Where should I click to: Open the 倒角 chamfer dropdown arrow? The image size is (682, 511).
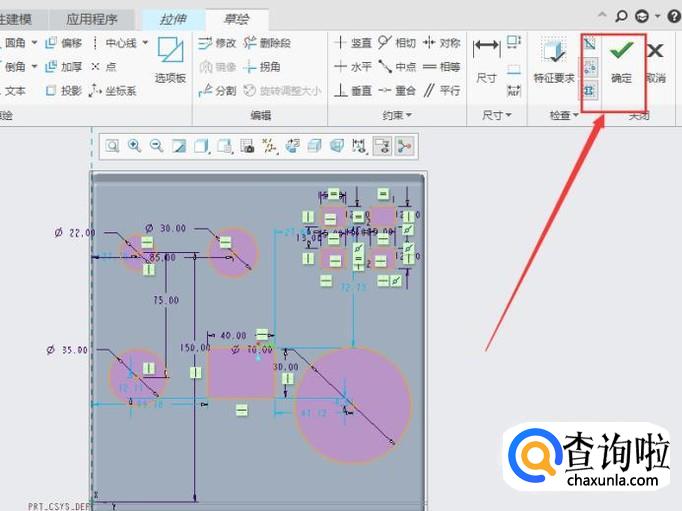tap(34, 67)
